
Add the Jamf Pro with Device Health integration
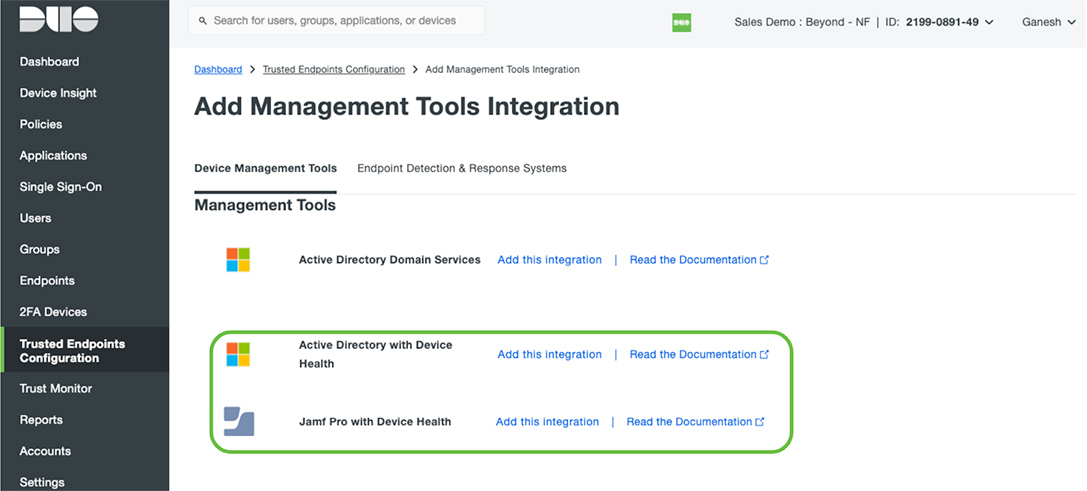(547, 422)
